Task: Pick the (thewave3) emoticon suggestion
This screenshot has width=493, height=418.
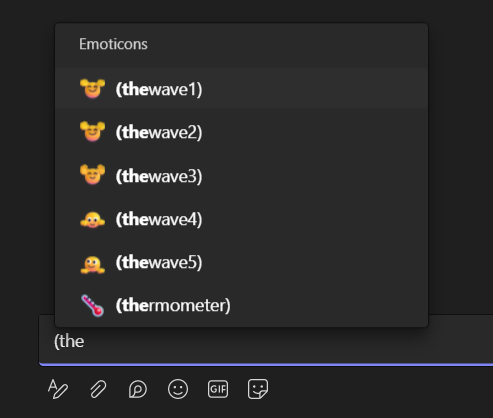Action: pos(241,175)
